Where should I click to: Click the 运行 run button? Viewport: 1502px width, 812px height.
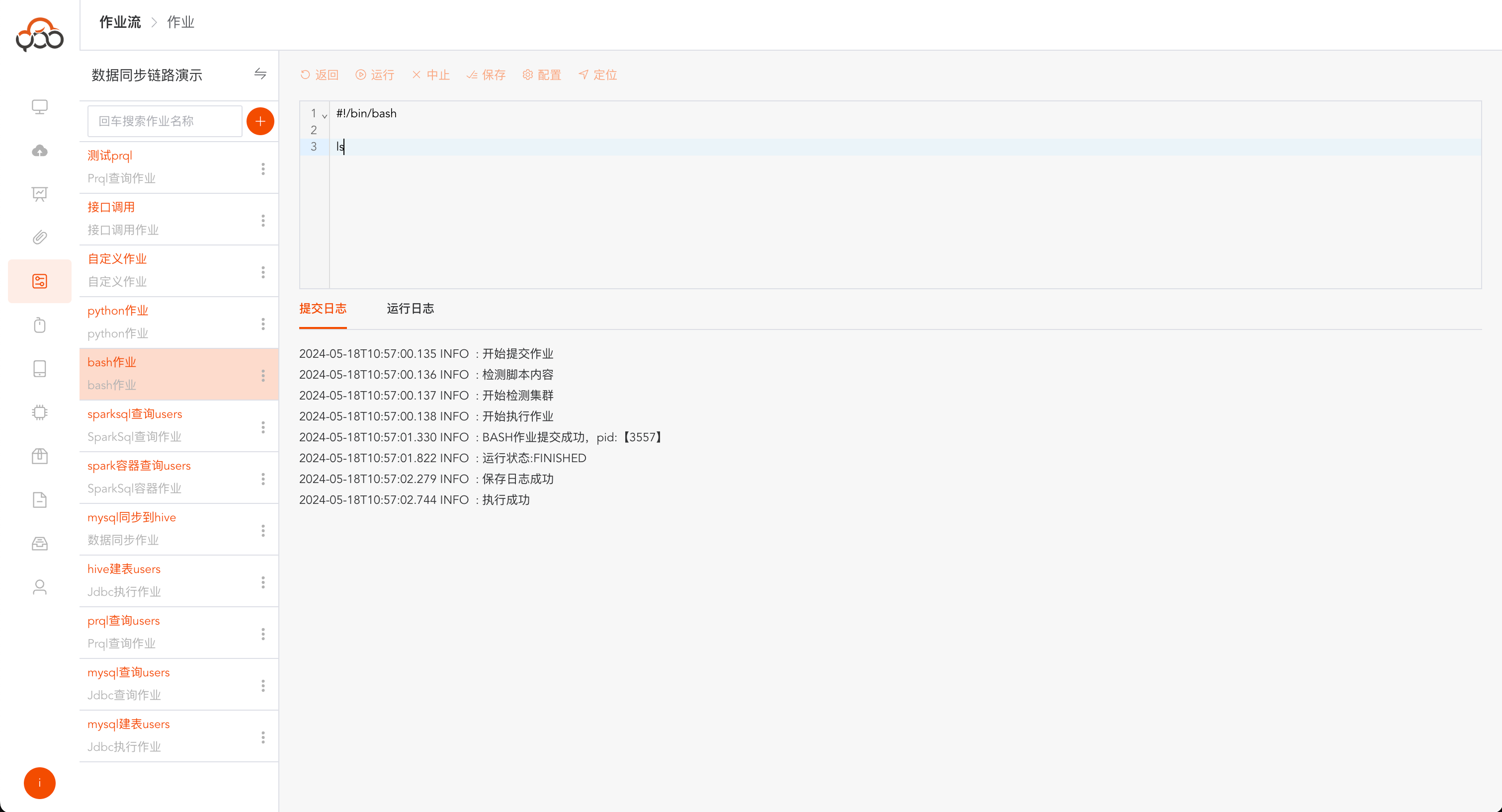[375, 75]
